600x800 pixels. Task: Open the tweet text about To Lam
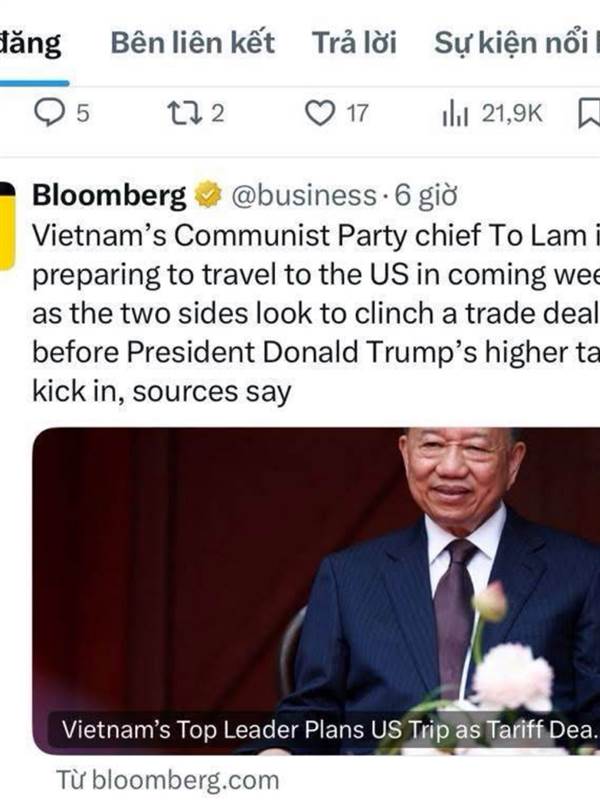(x=316, y=313)
